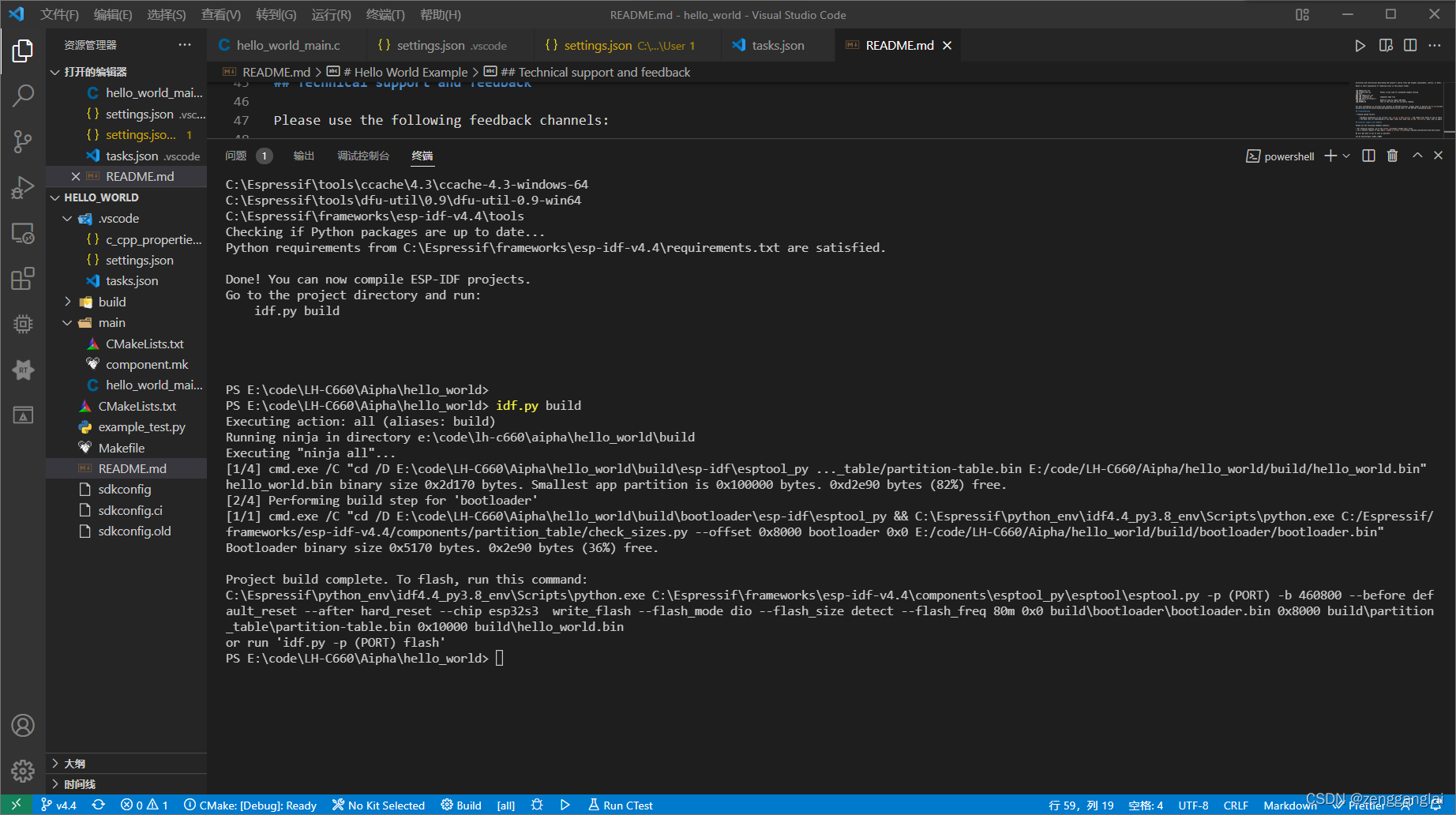Open the Manage gear icon
The height and width of the screenshot is (815, 1456).
(23, 771)
